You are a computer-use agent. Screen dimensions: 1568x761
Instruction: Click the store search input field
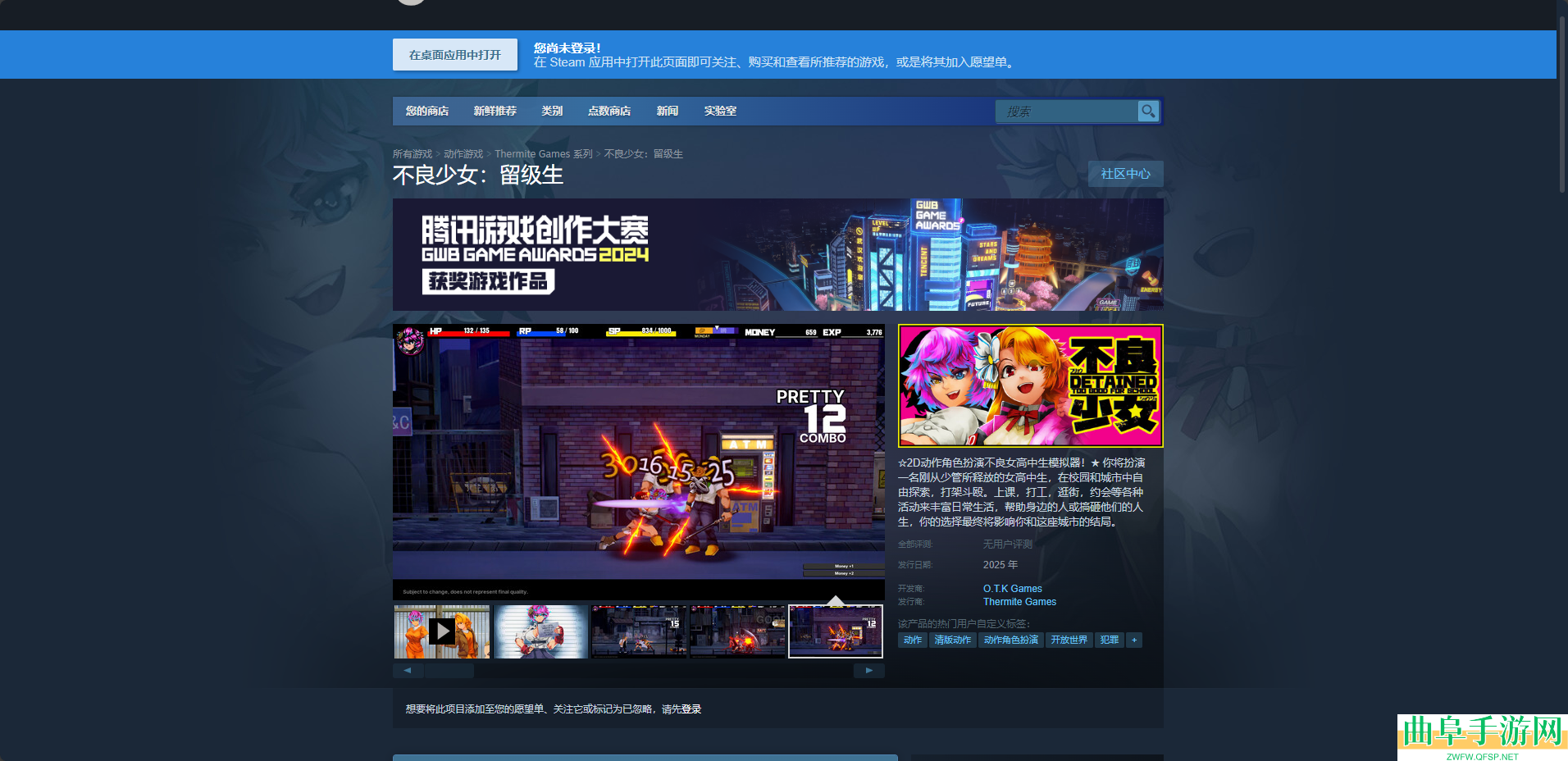(x=1066, y=111)
